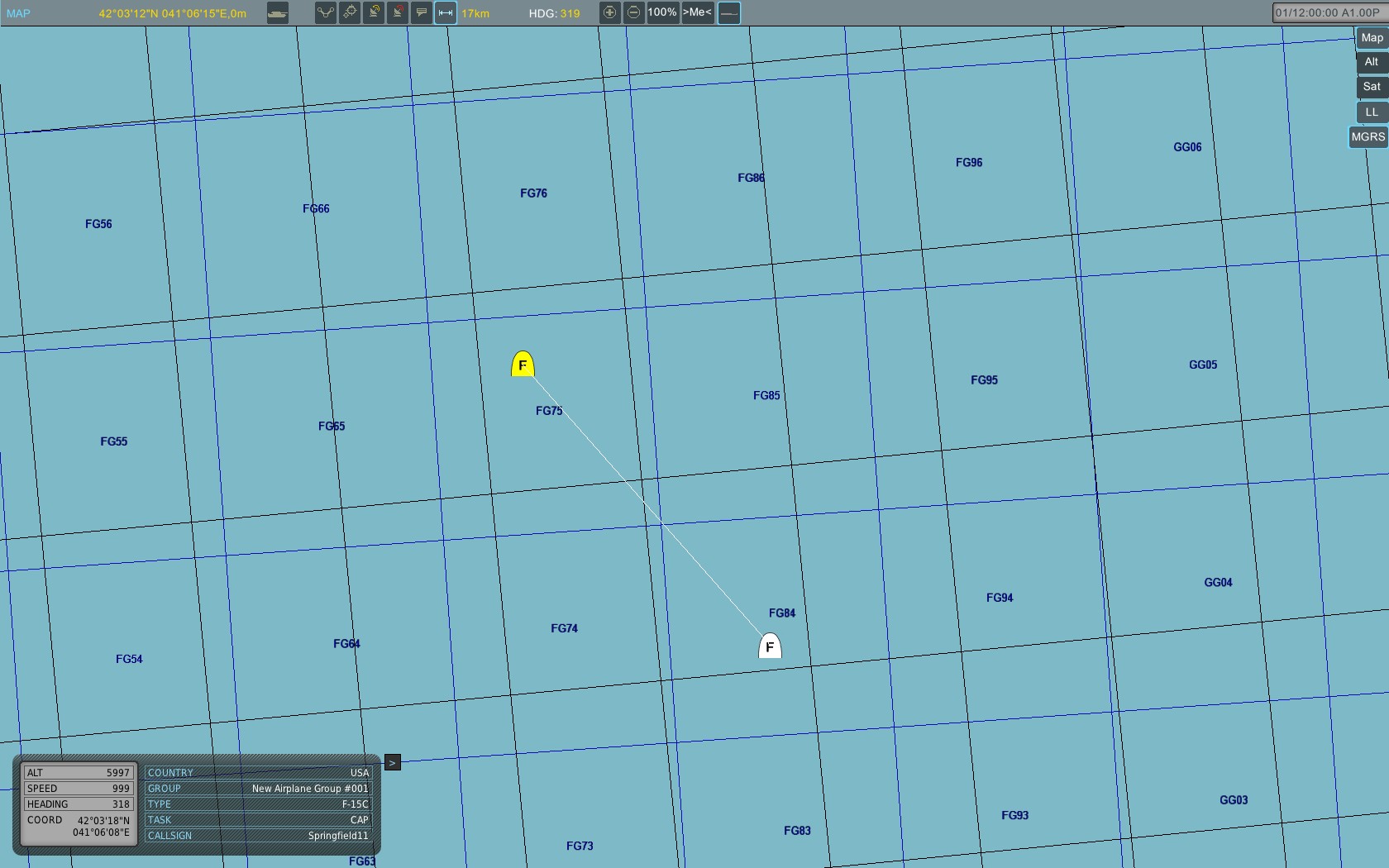Click the tank unit icon in toolbar
Viewport: 1389px width, 868px height.
[278, 13]
